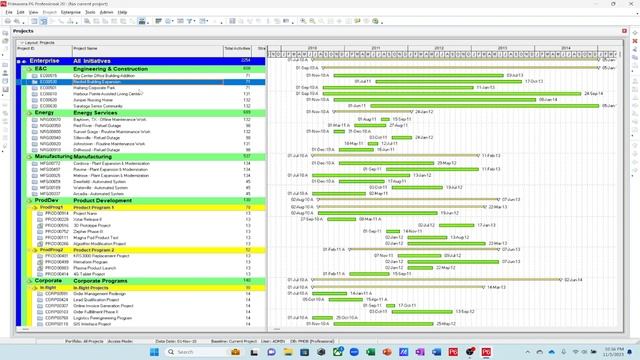
Task: Open the Primavera P6 taskbar icon
Action: point(486,352)
